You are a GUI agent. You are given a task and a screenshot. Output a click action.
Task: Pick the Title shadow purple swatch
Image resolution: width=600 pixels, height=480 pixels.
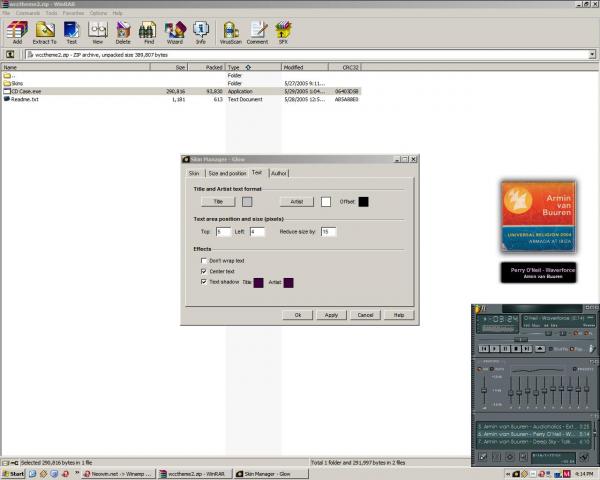pos(259,282)
